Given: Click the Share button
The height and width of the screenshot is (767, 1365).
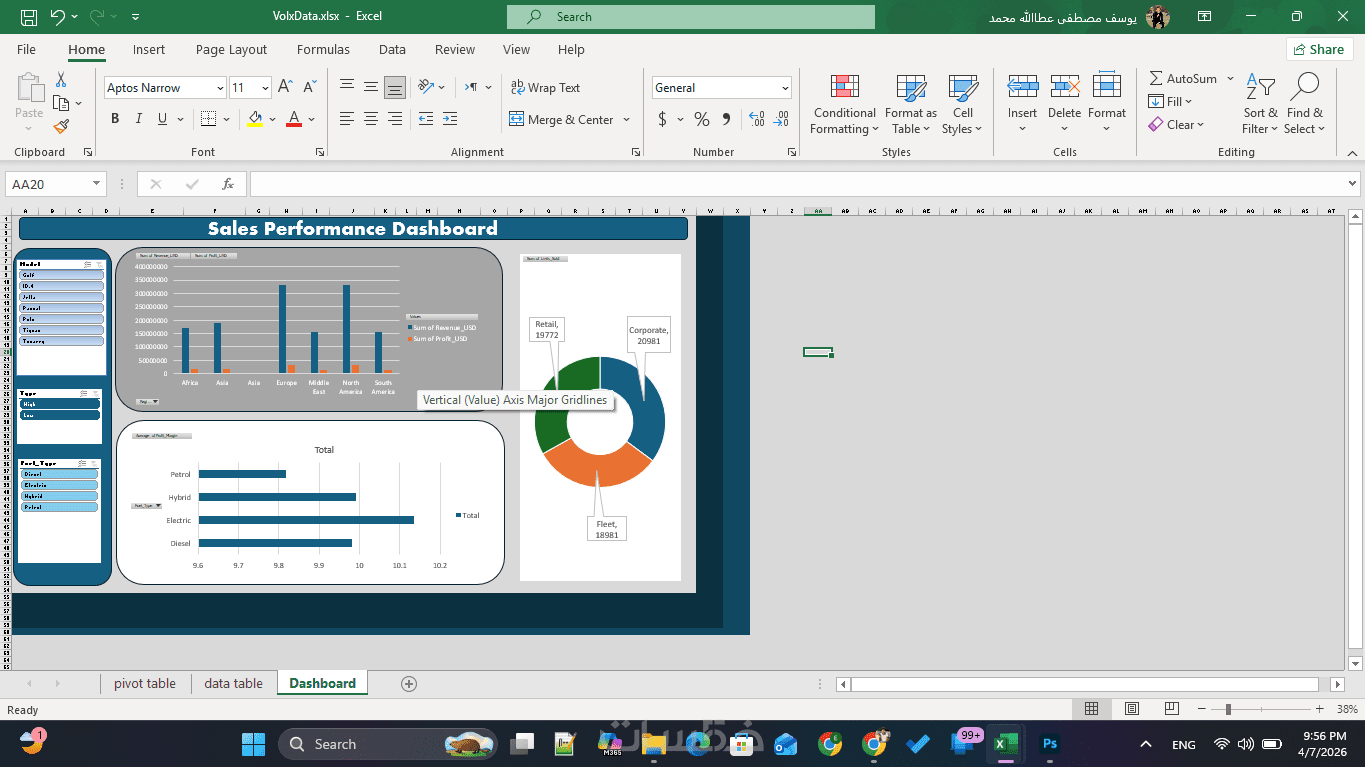Looking at the screenshot, I should click(1319, 49).
